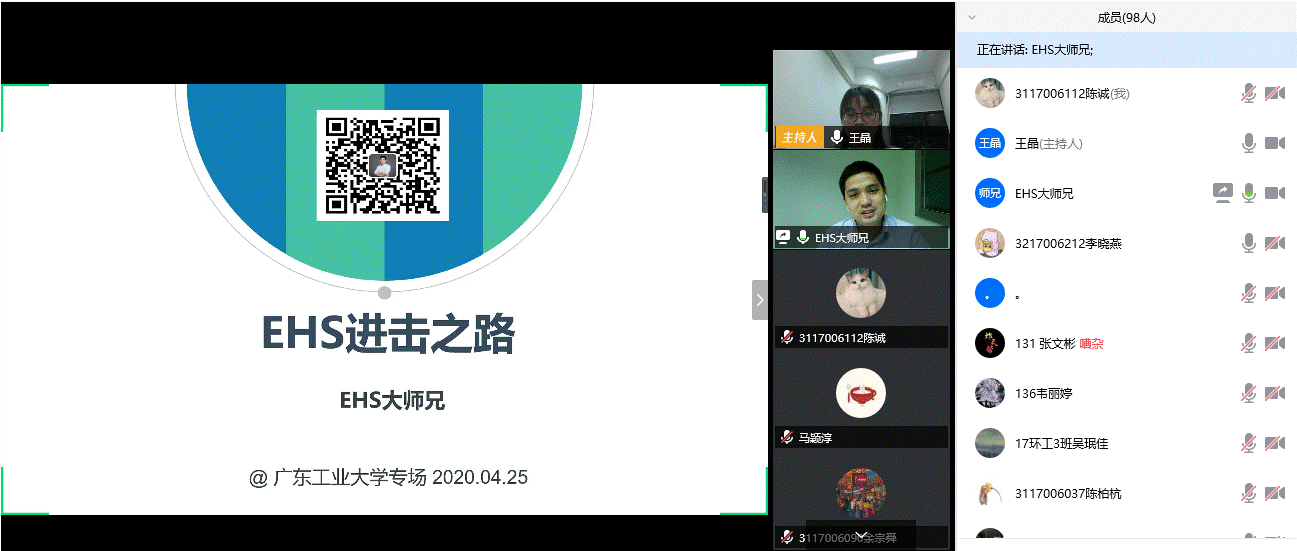Click the name 136韦丽婷
1297x551 pixels.
[1043, 393]
